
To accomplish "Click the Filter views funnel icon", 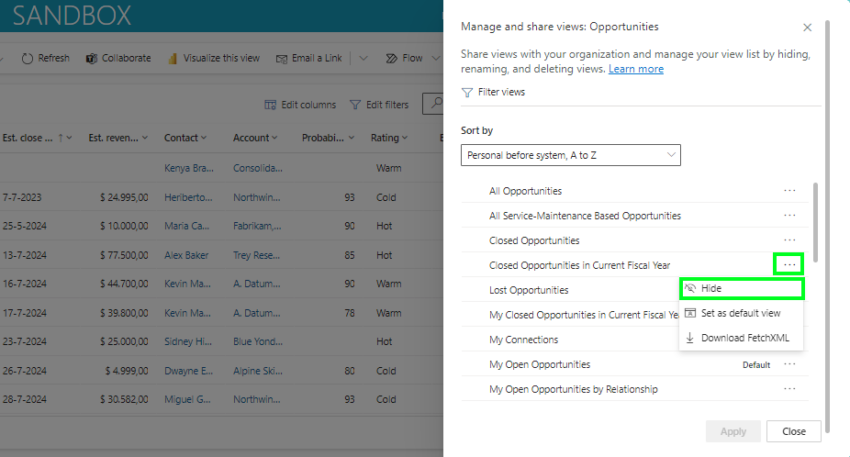I will [x=467, y=92].
